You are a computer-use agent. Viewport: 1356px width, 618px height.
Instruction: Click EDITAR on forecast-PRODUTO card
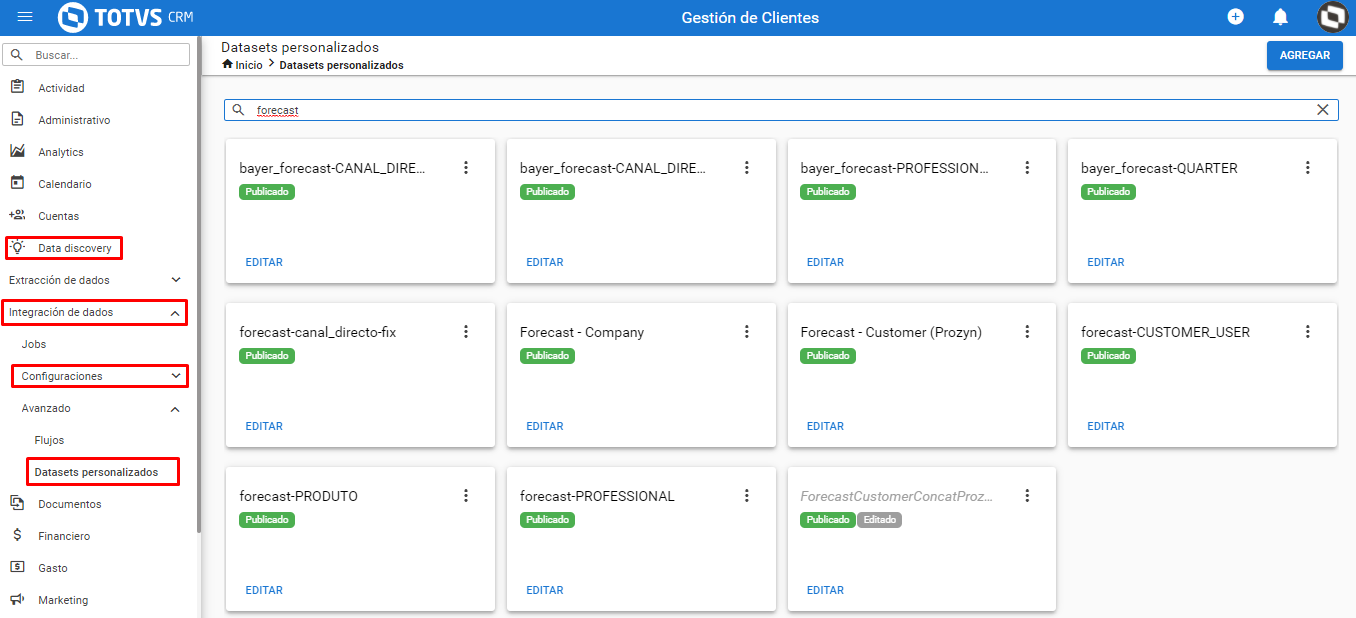coord(264,590)
